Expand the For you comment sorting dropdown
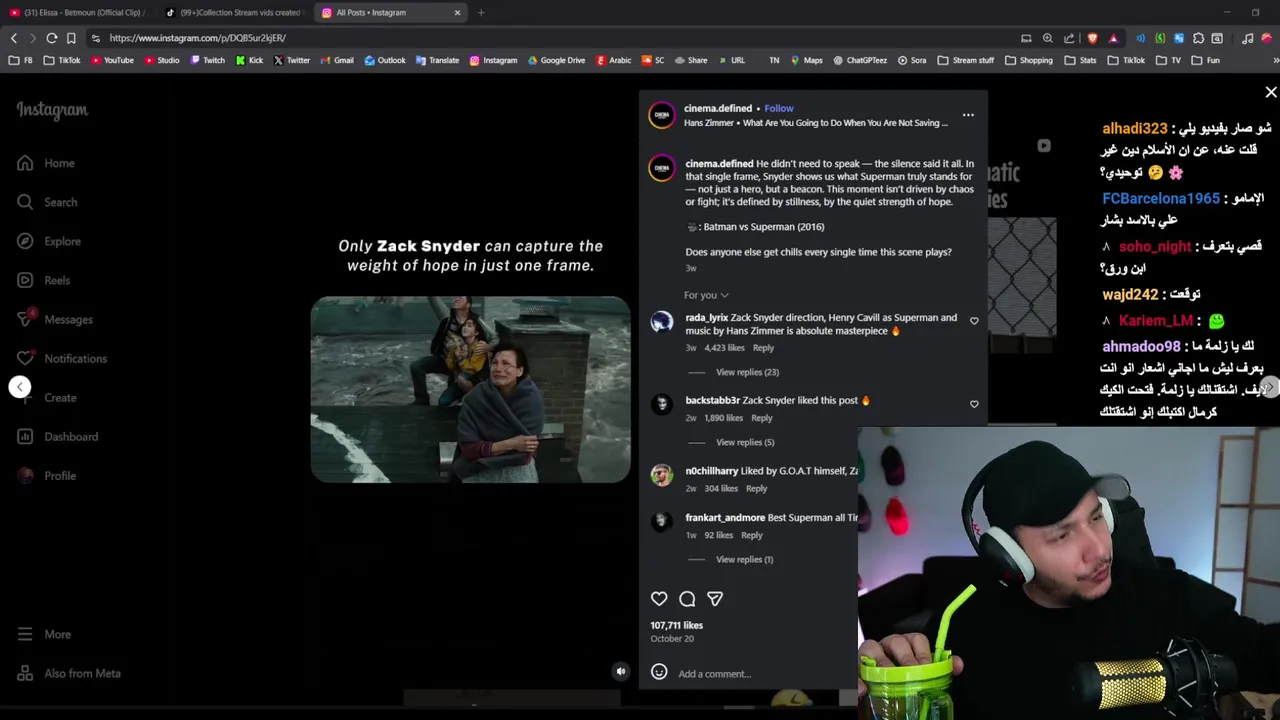The image size is (1280, 720). coord(706,295)
